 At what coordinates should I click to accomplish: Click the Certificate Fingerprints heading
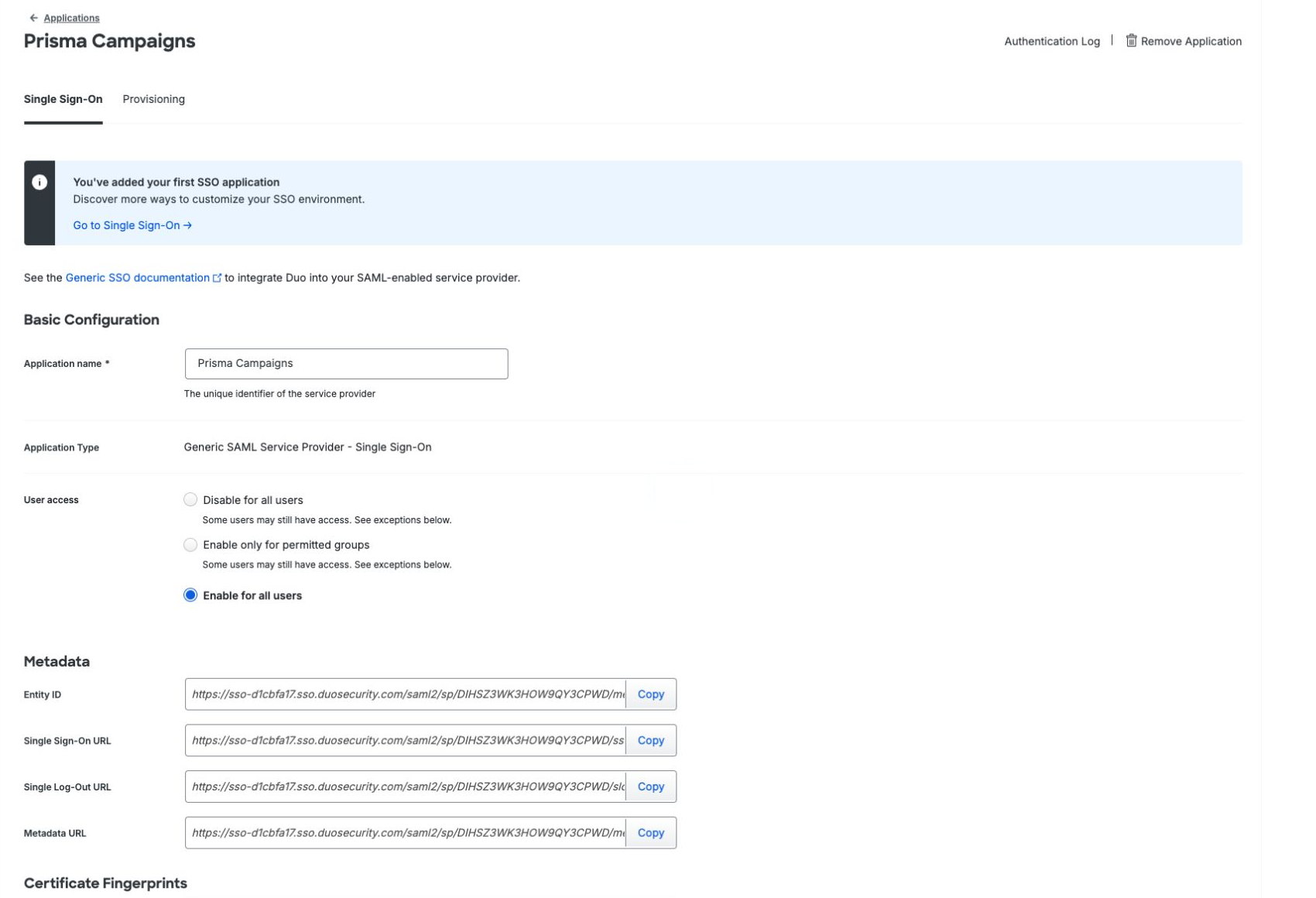105,883
